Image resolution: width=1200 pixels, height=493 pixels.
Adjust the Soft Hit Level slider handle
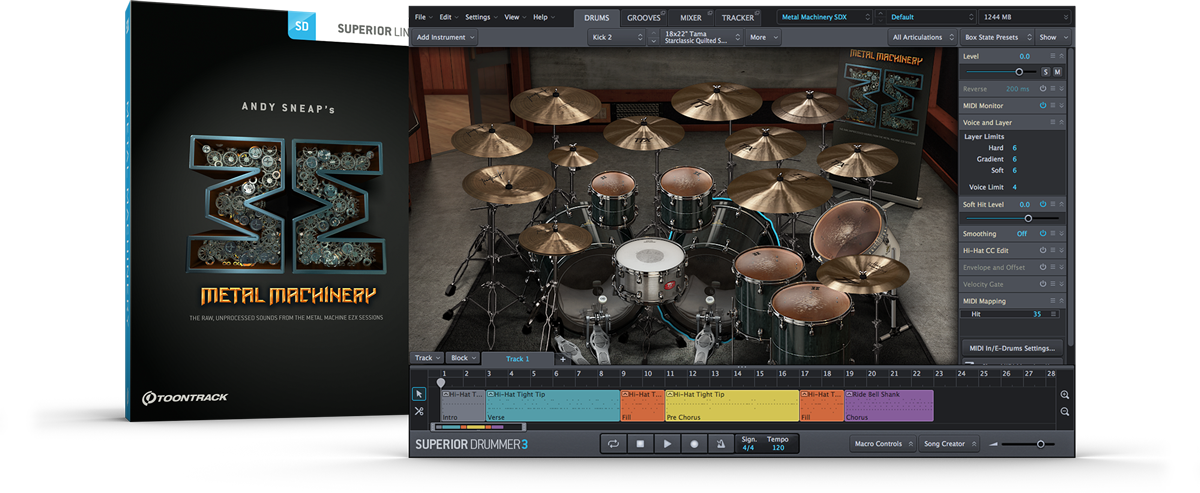tap(1028, 218)
